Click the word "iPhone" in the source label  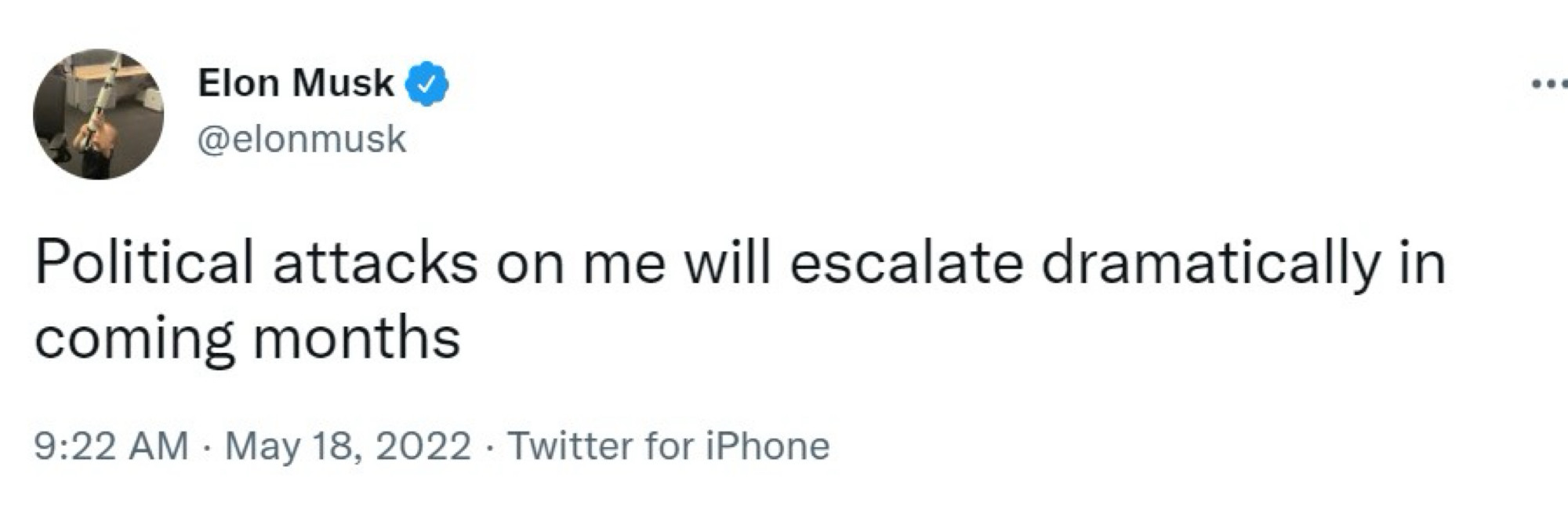(x=768, y=446)
